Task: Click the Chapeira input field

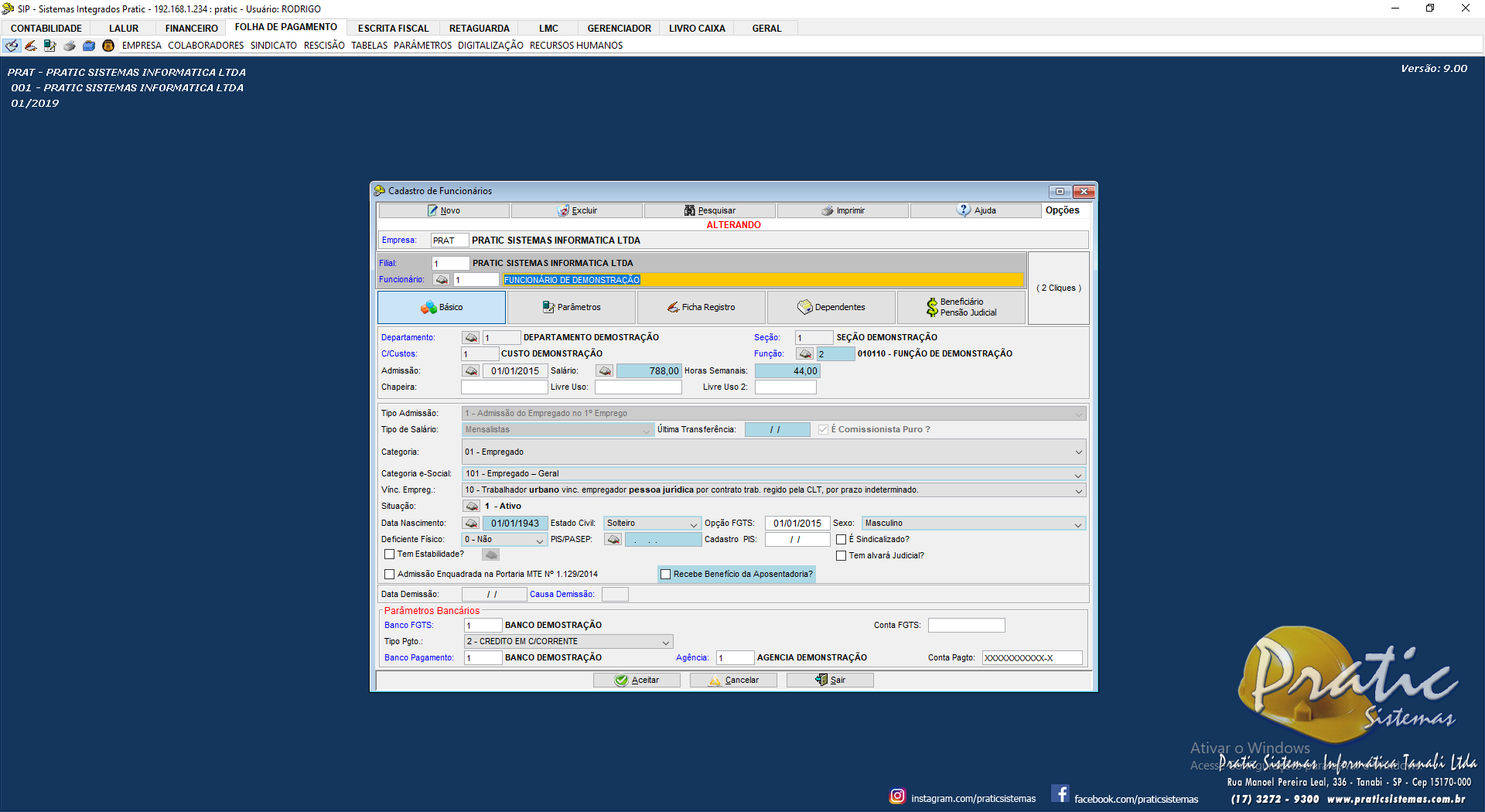Action: [504, 387]
